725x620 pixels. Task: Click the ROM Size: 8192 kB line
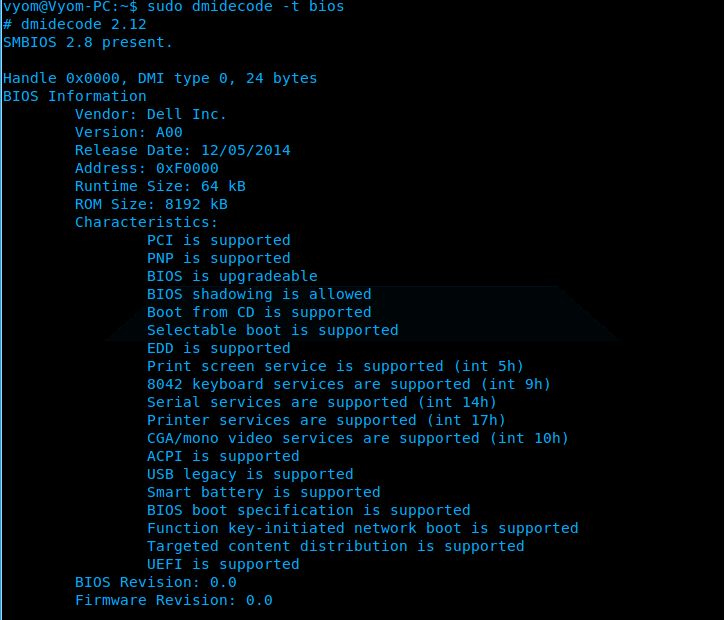tap(151, 205)
